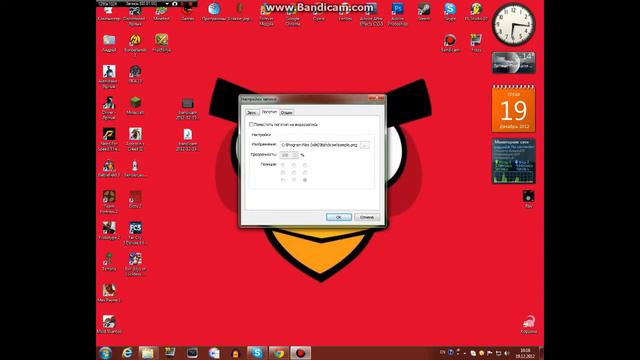
Task: Open the Steam desktop shortcut
Action: [424, 11]
